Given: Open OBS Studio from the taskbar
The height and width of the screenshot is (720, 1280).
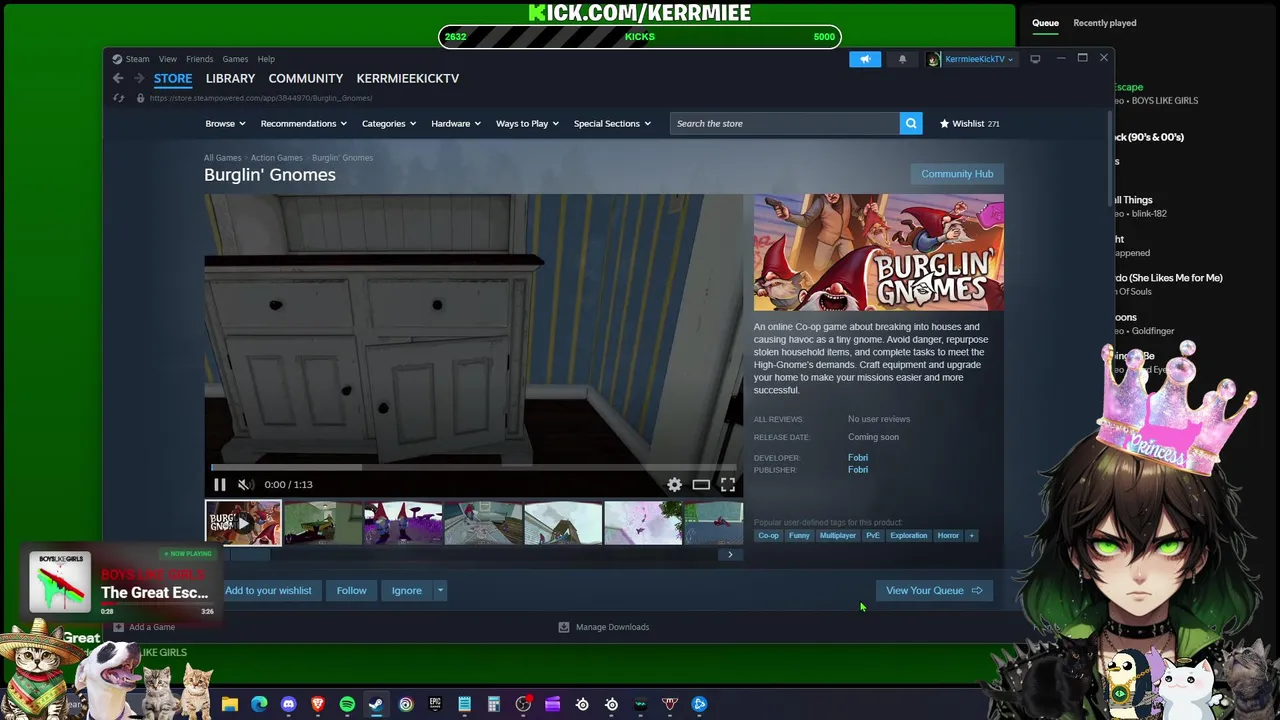Looking at the screenshot, I should pyautogui.click(x=523, y=704).
